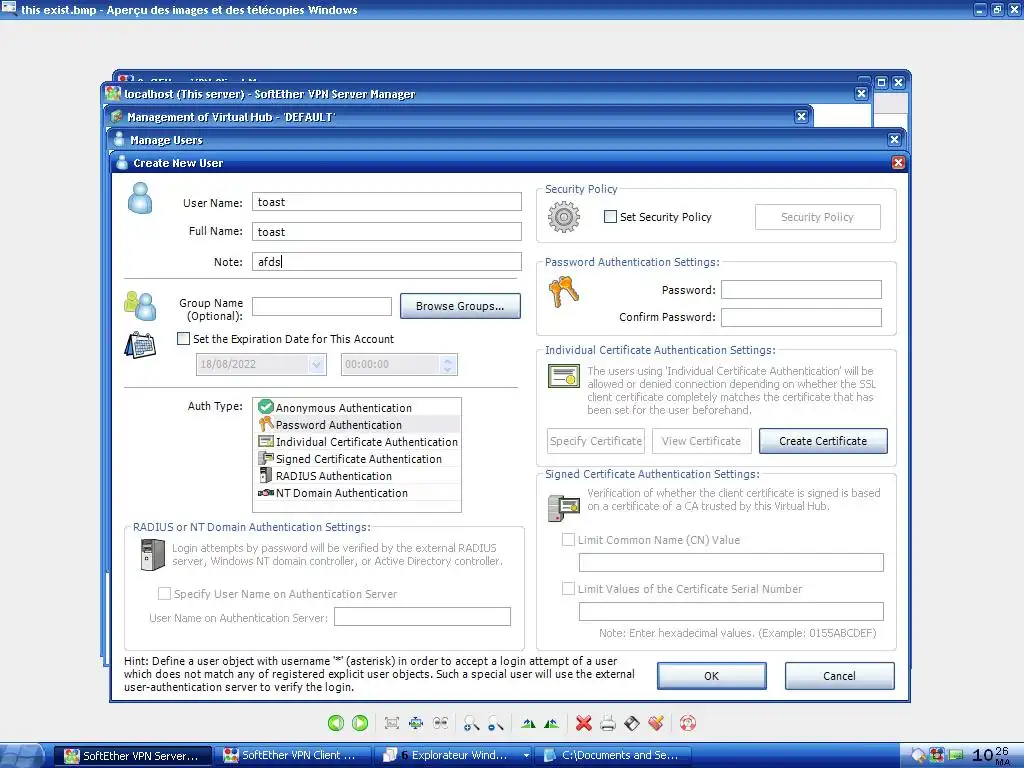Viewport: 1024px width, 768px height.
Task: Open the expiration date 18/08/2022 dropdown
Action: pos(317,364)
